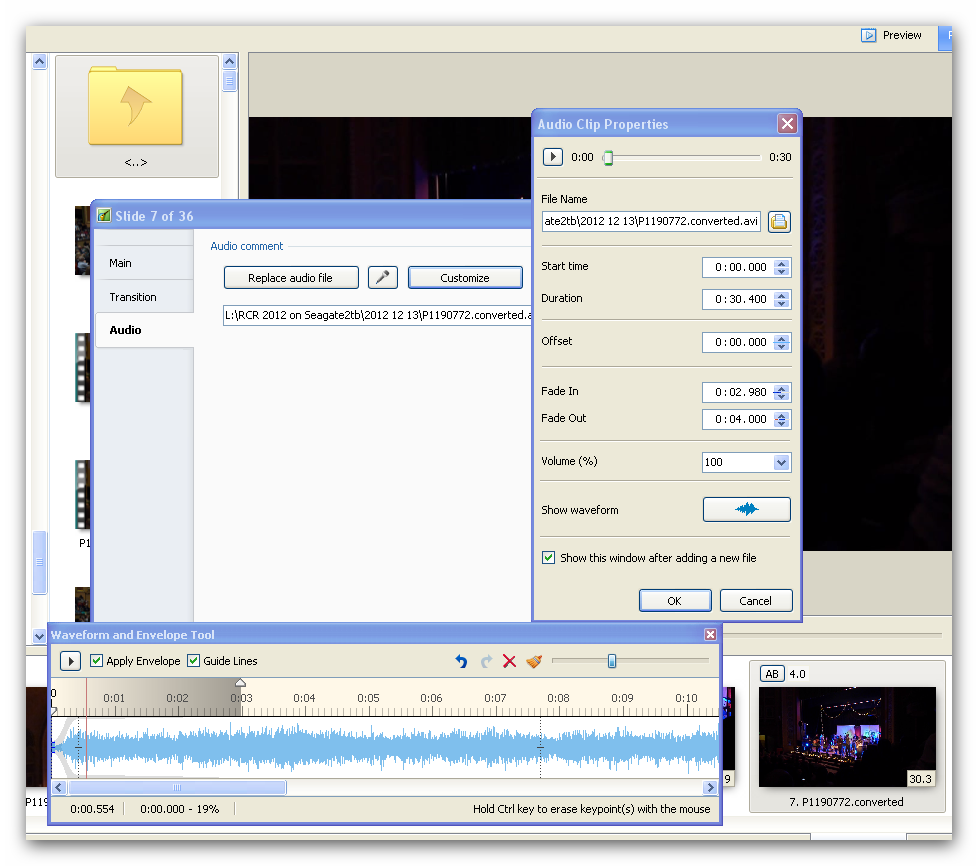
Task: Open the Volume (%) dropdown
Action: coord(781,462)
